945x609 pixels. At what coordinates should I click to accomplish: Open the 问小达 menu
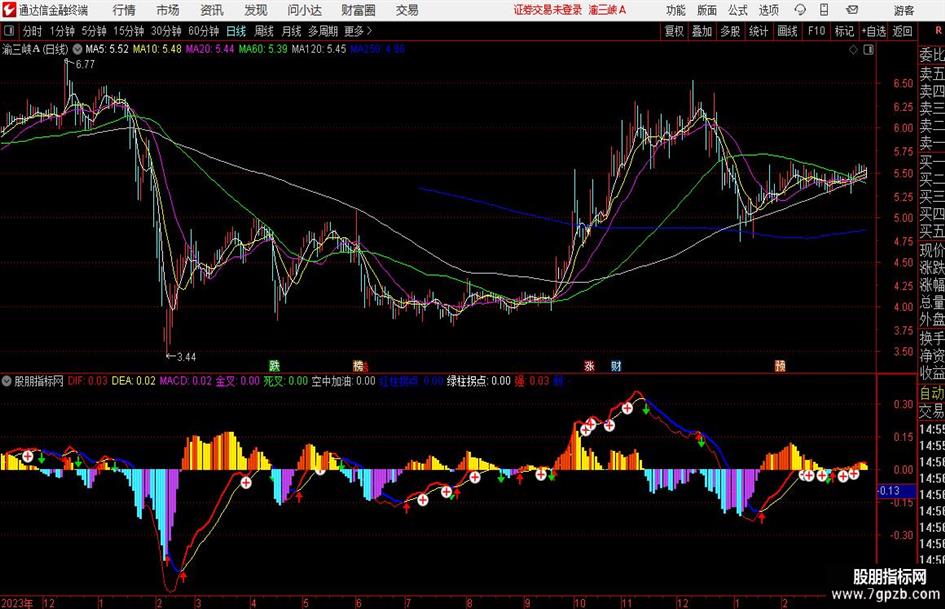[x=304, y=10]
